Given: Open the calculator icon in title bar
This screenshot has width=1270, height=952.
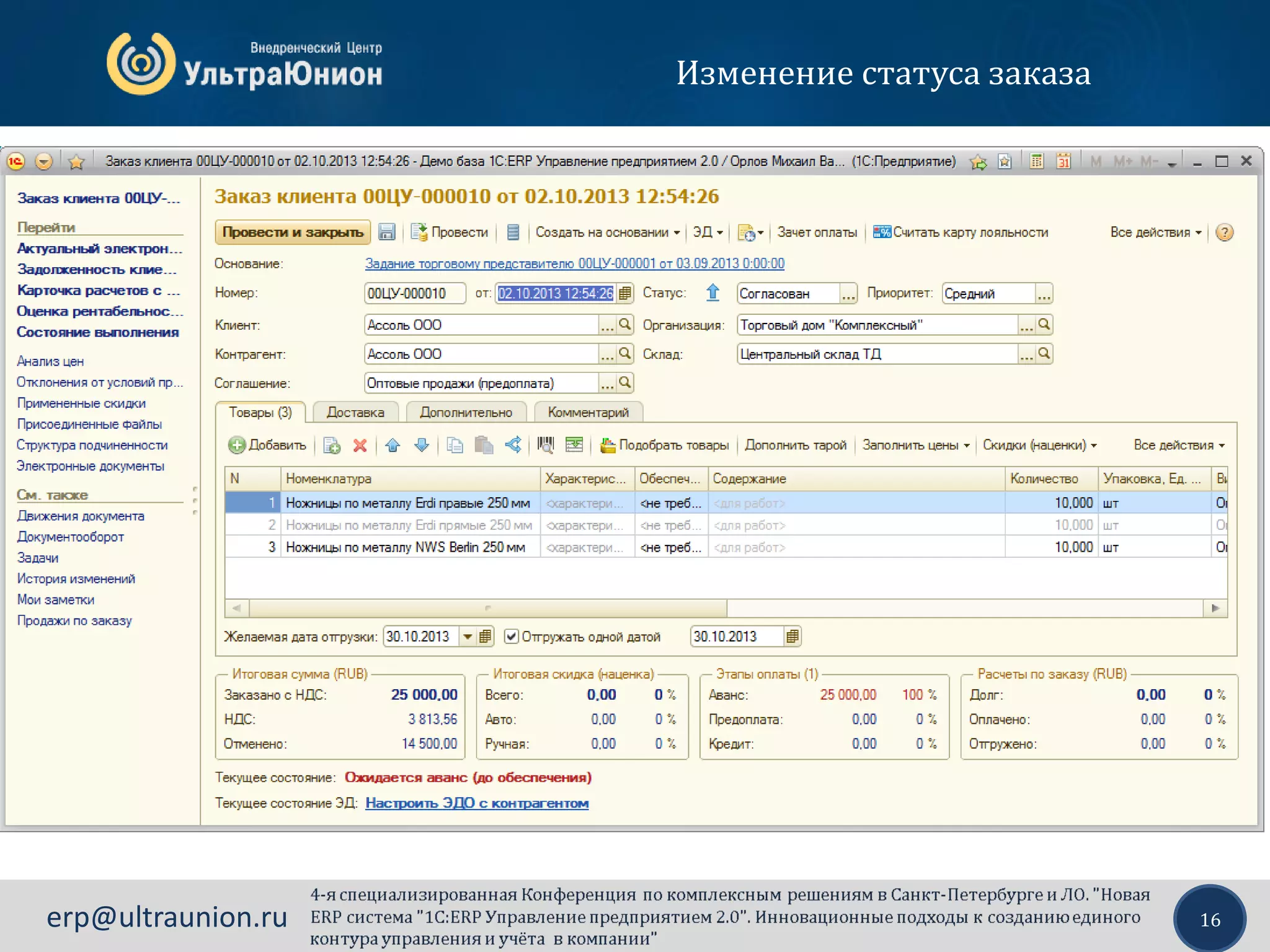Looking at the screenshot, I should [1037, 162].
